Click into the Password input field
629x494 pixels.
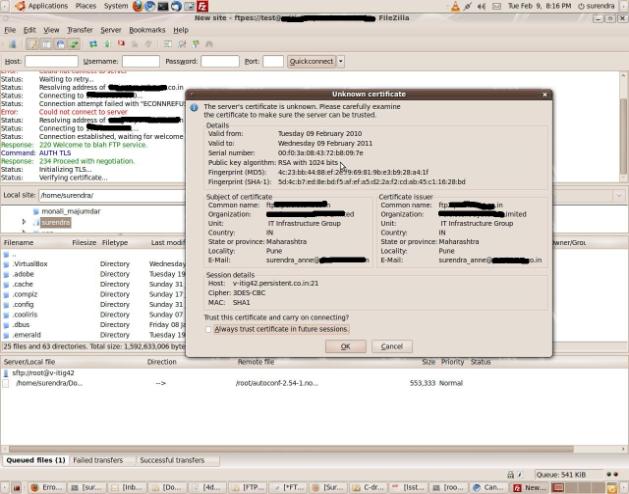click(220, 61)
